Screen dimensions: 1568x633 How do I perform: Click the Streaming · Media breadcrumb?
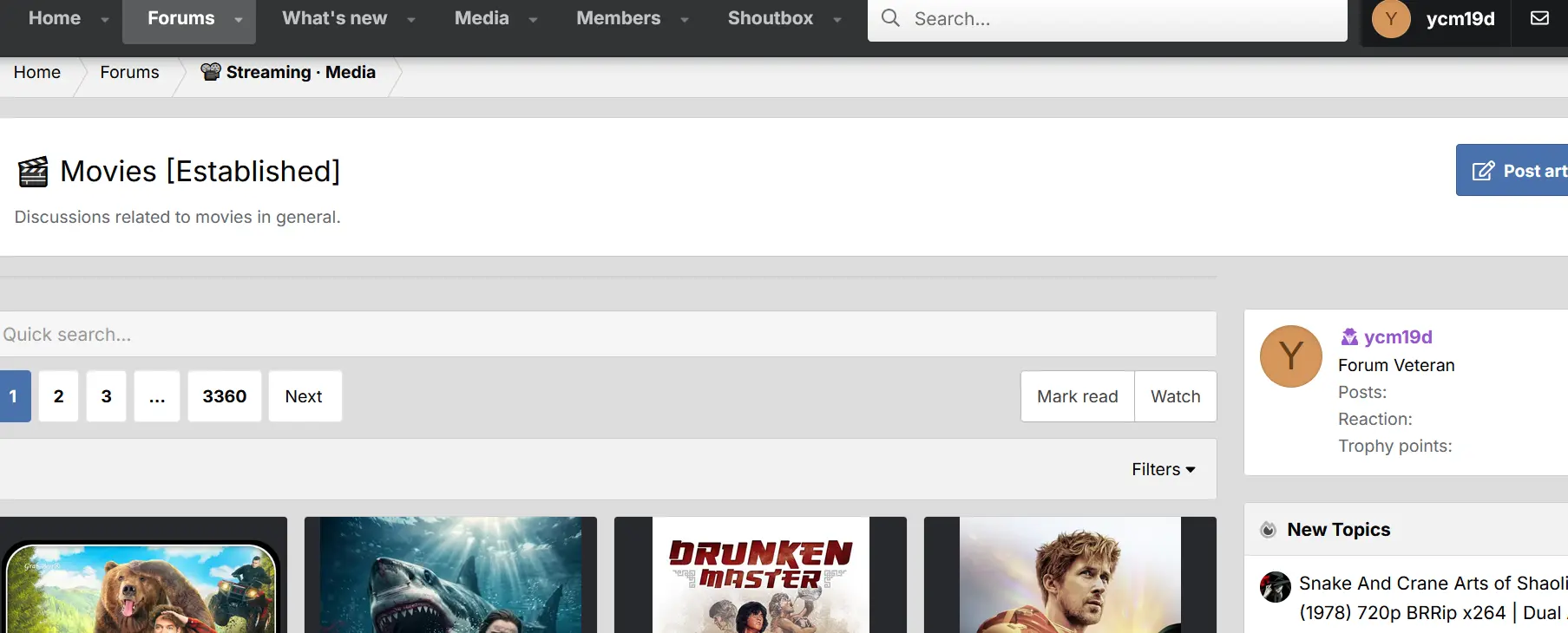coord(289,72)
